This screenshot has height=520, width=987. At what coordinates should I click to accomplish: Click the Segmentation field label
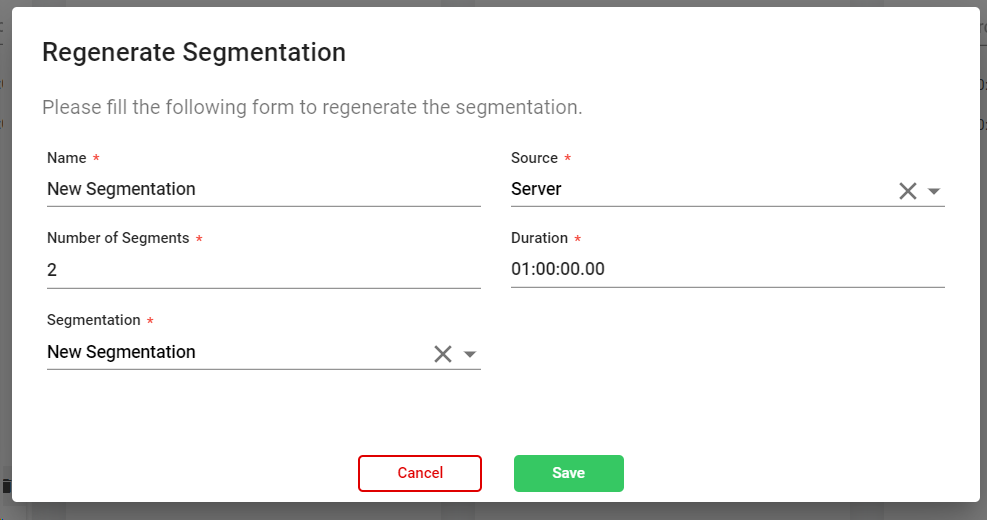[x=94, y=320]
